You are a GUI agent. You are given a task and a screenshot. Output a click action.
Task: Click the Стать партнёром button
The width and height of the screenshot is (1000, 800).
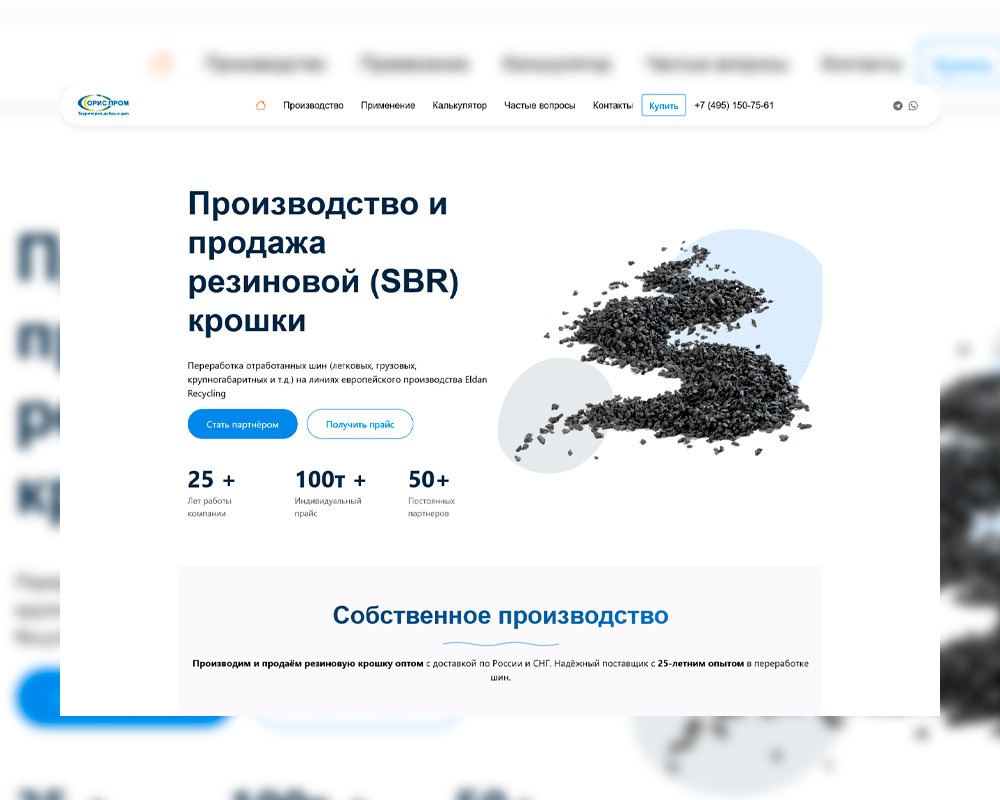pos(242,424)
